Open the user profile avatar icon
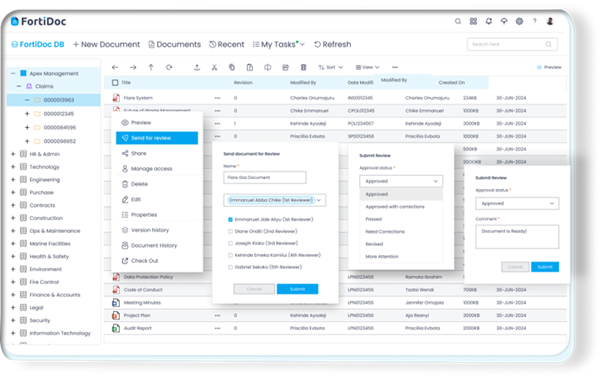The width and height of the screenshot is (602, 379). click(550, 22)
